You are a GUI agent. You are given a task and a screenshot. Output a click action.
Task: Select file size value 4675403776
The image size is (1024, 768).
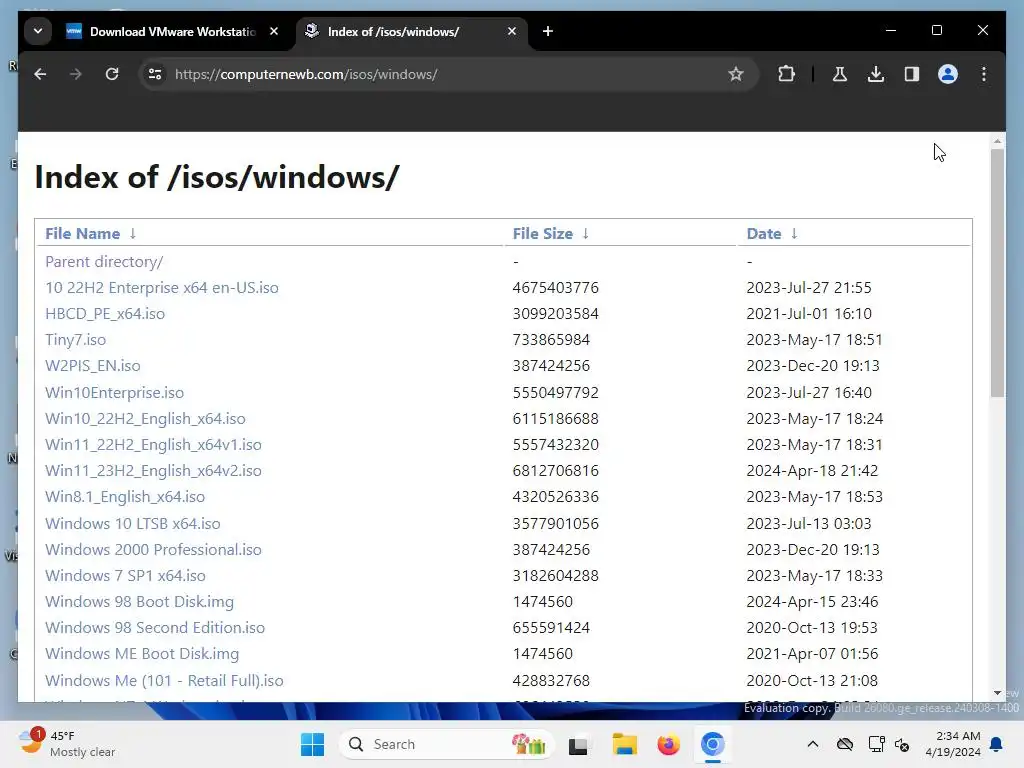pyautogui.click(x=556, y=288)
